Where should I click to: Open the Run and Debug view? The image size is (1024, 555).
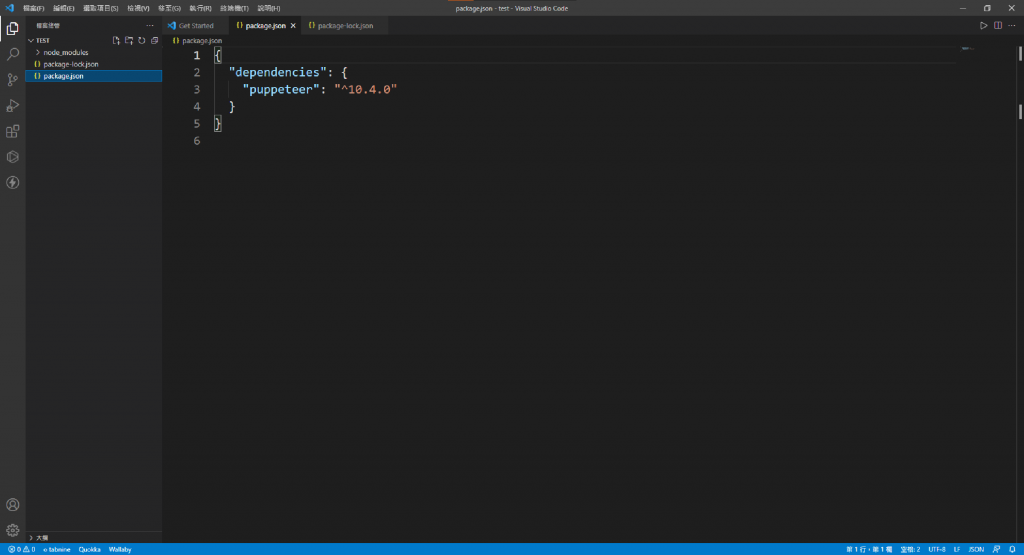click(x=13, y=105)
